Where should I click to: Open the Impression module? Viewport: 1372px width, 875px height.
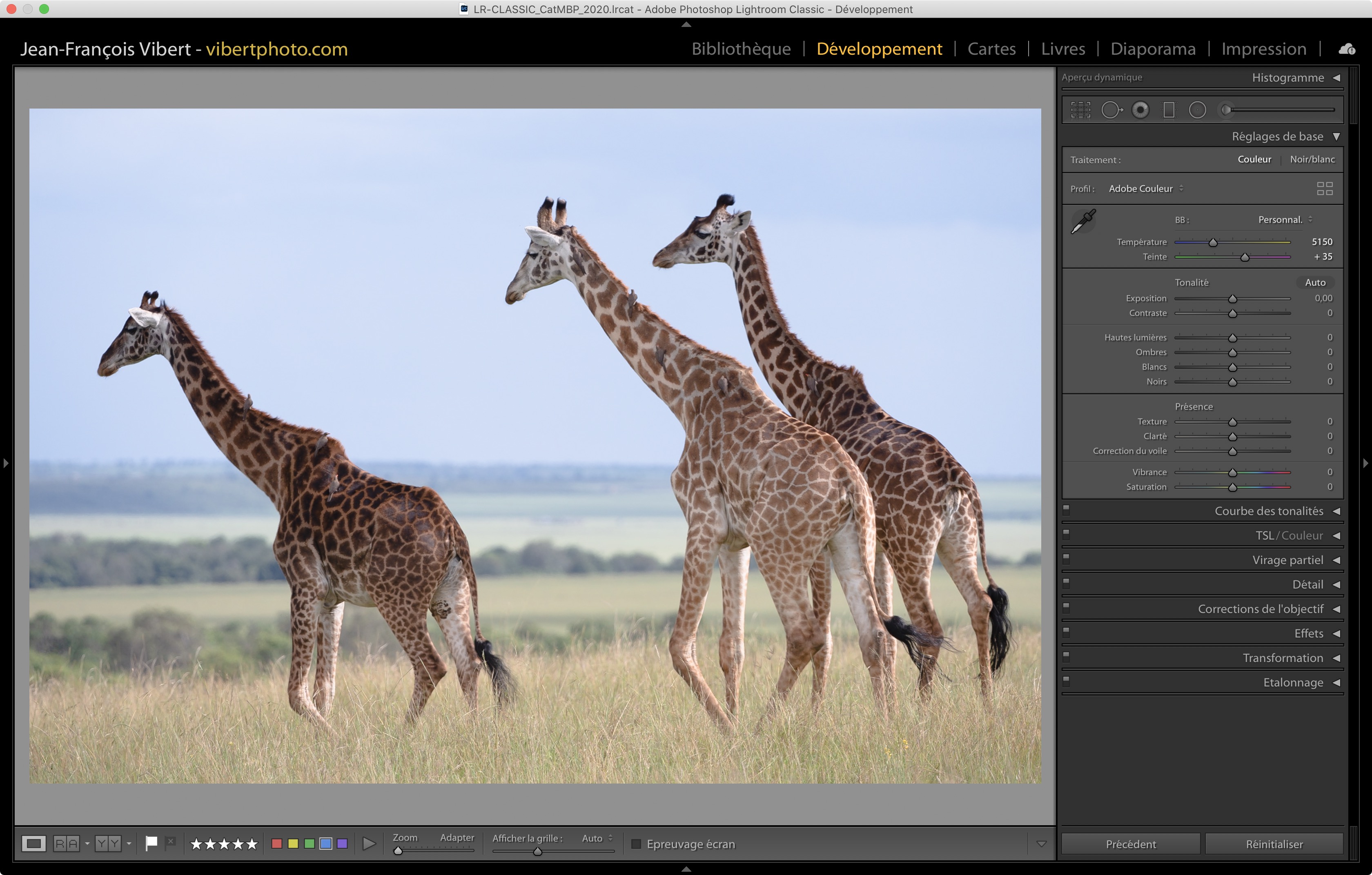[x=1263, y=49]
